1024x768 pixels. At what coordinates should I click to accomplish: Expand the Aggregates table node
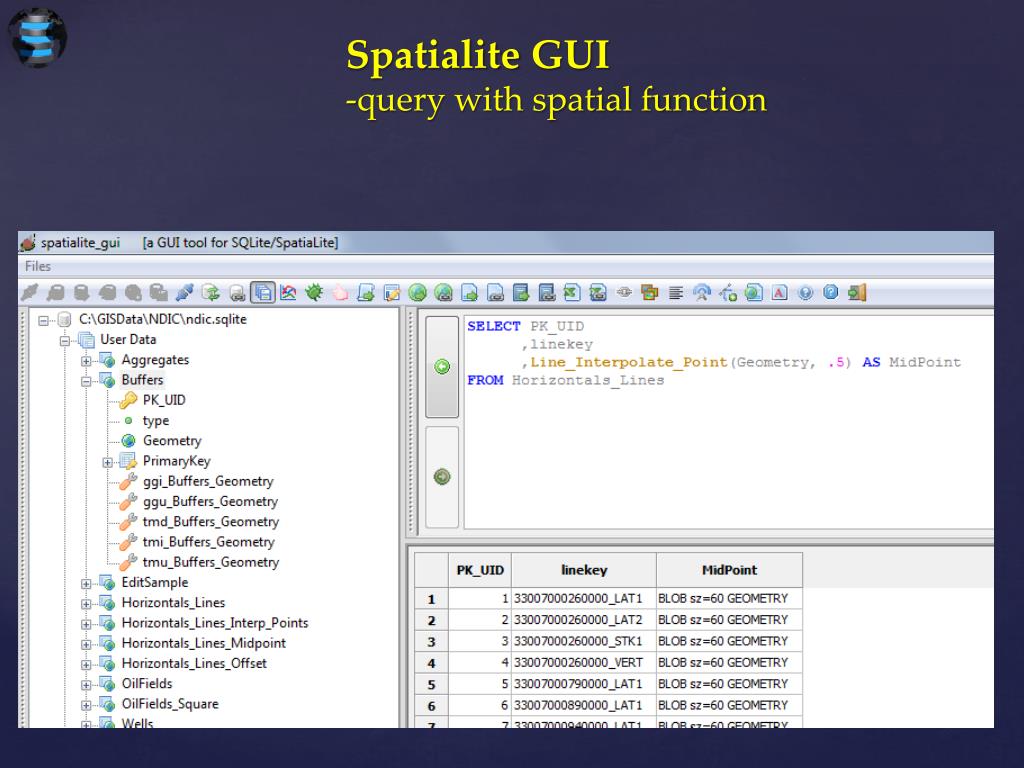[x=86, y=360]
